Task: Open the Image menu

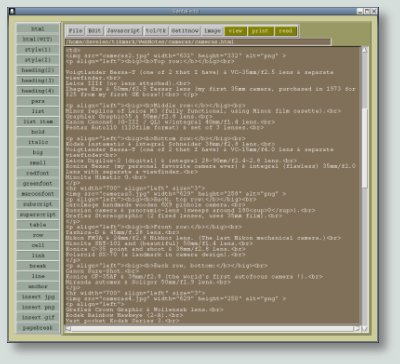Action: pyautogui.click(x=212, y=31)
